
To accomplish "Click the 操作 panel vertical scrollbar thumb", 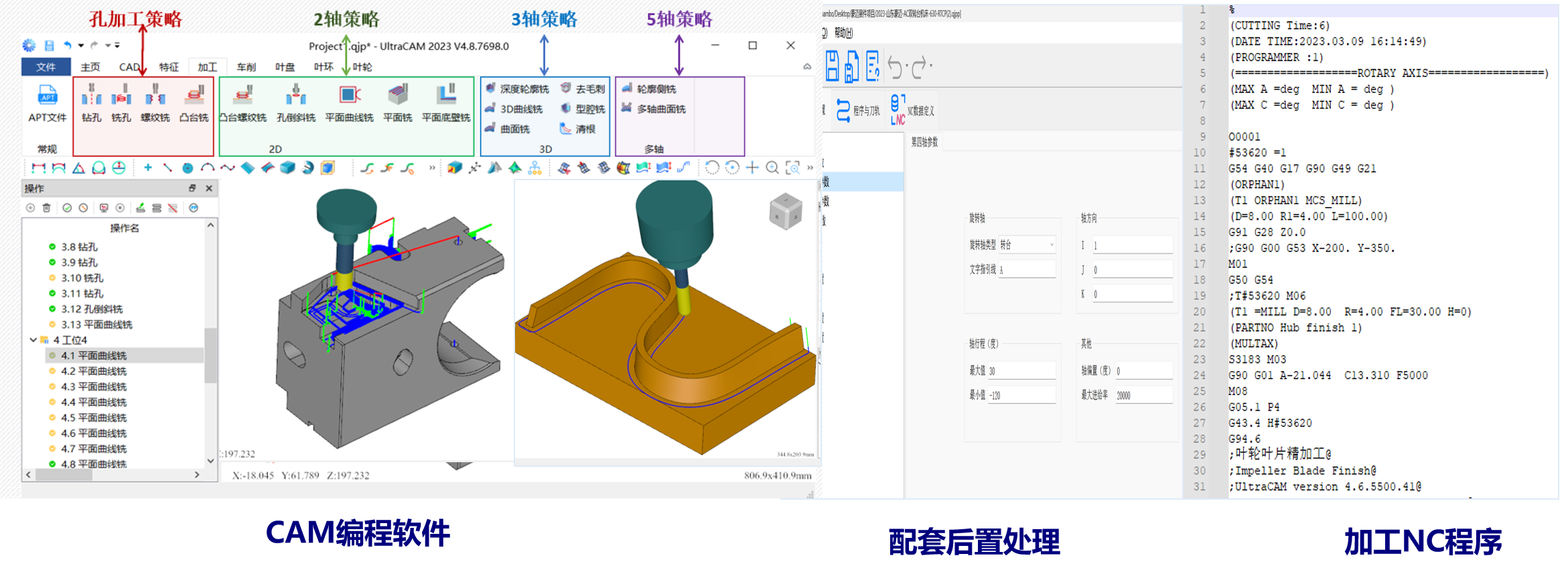I will [x=210, y=355].
